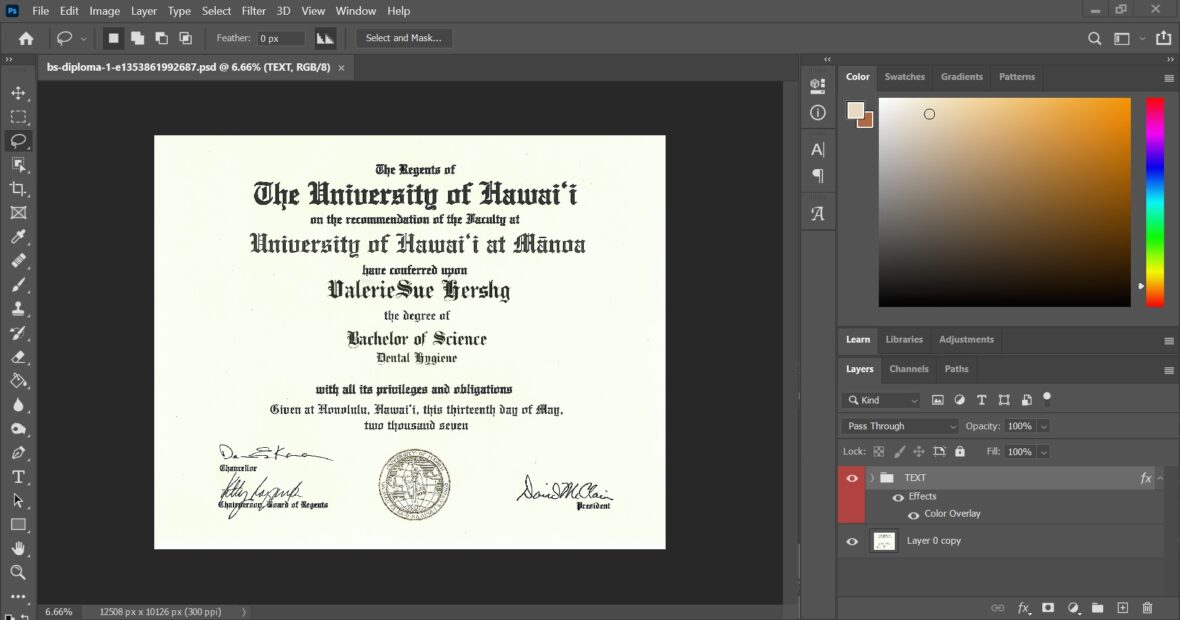This screenshot has width=1180, height=620.
Task: Toggle the layer filter on/off switch
Action: [1047, 399]
